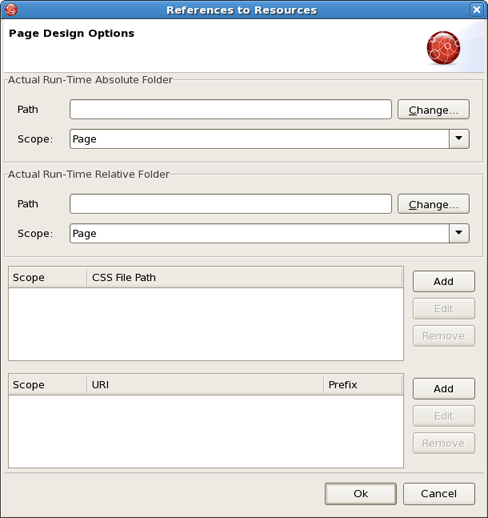Click Scope column header in CSS table

[x=48, y=277]
